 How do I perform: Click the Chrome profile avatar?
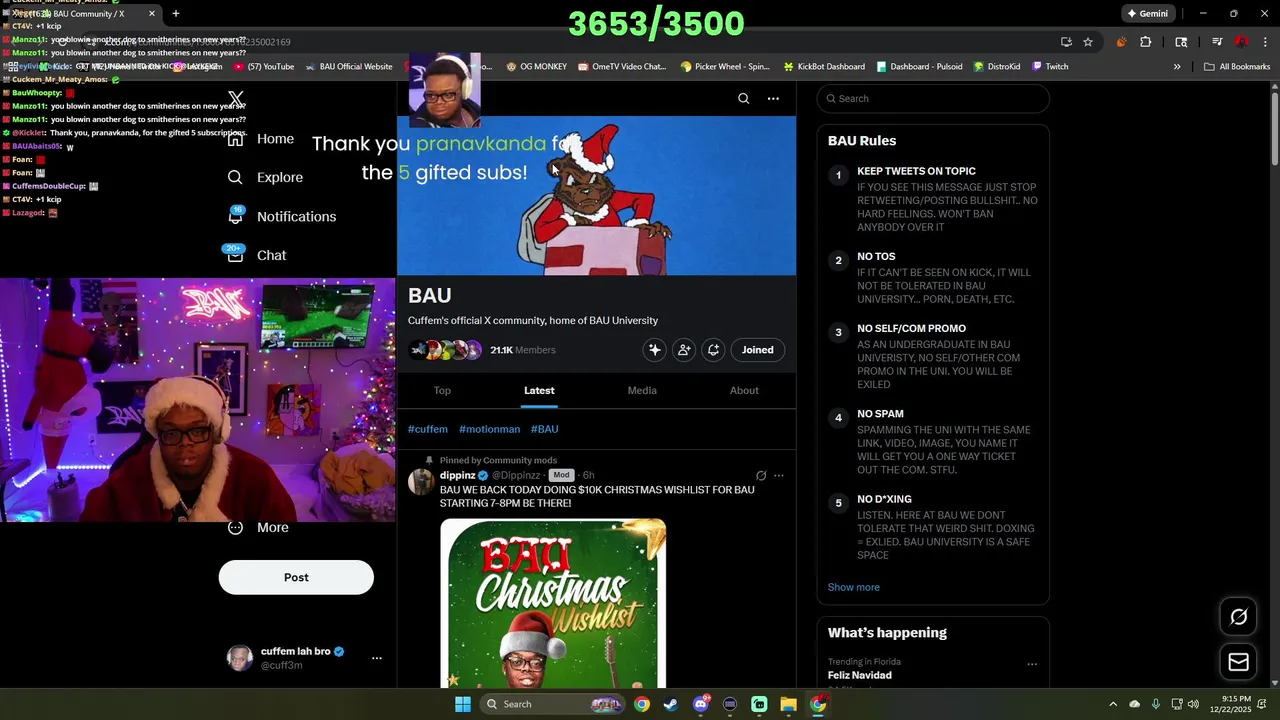tap(1241, 42)
